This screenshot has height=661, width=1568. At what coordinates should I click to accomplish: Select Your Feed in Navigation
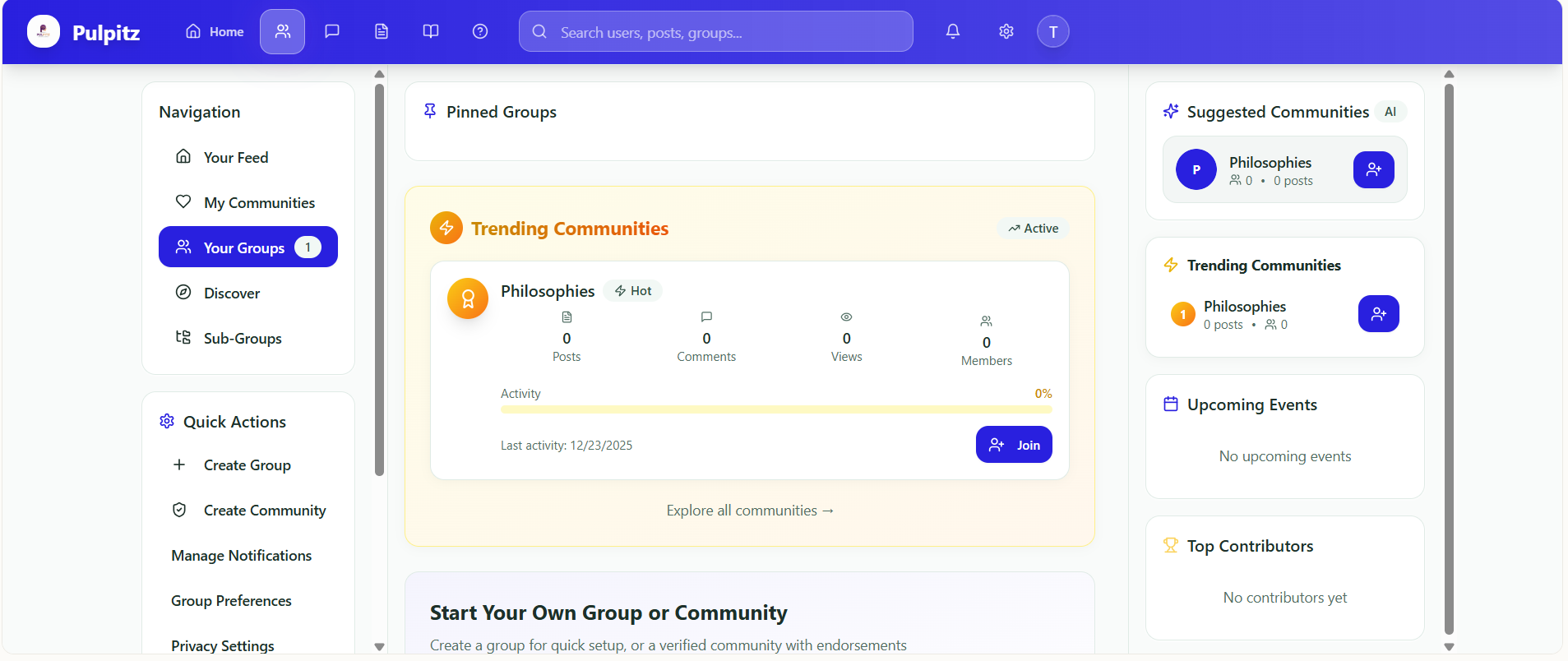pyautogui.click(x=248, y=157)
